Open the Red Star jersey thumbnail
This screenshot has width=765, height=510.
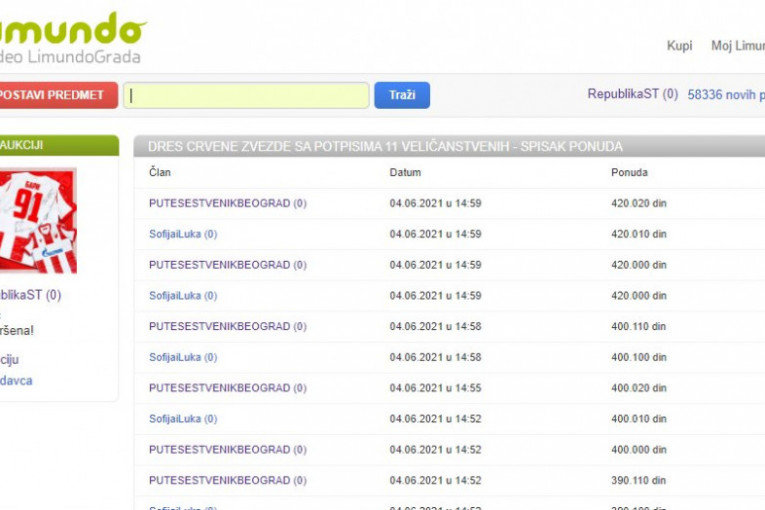tap(38, 221)
